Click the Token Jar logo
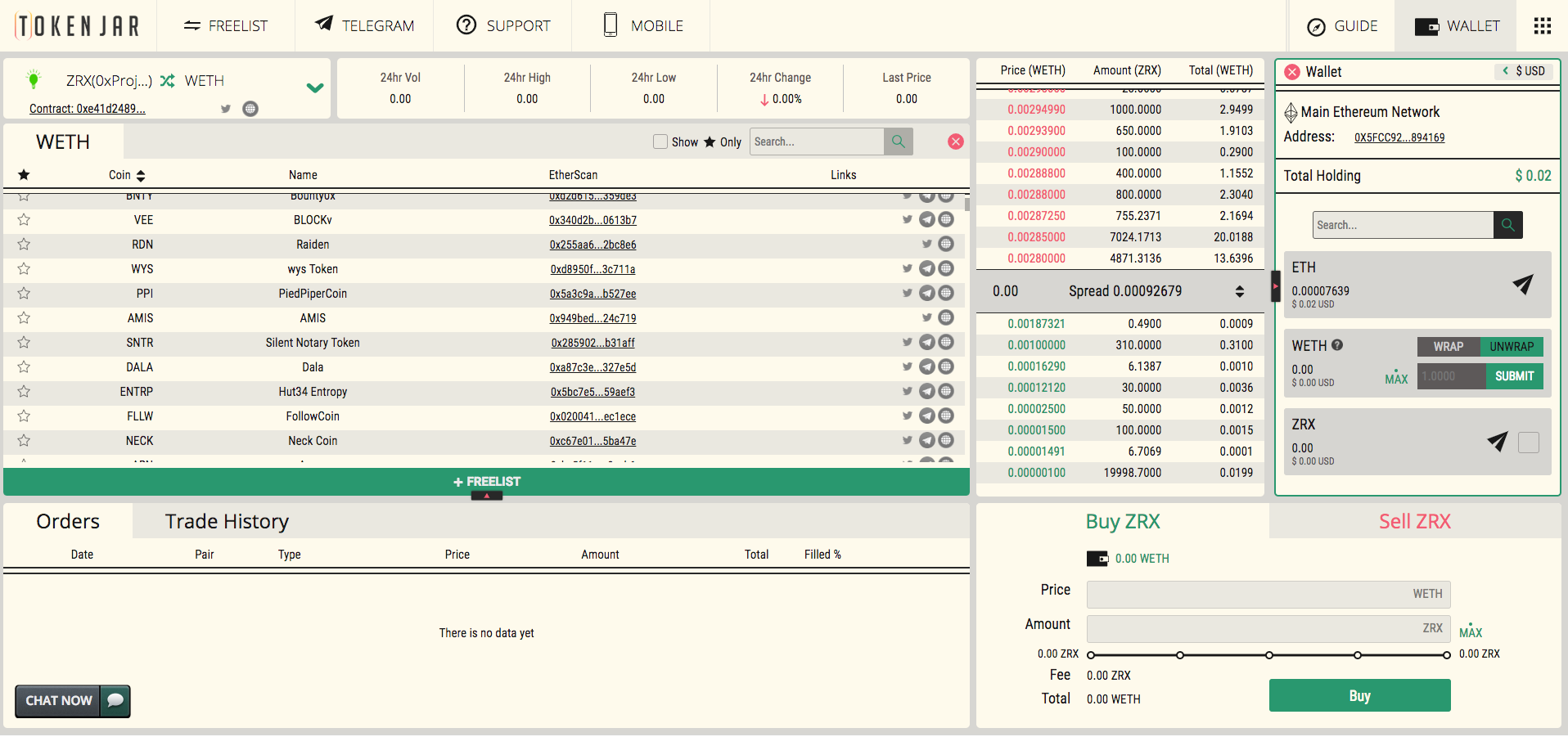1568x737 pixels. [77, 26]
